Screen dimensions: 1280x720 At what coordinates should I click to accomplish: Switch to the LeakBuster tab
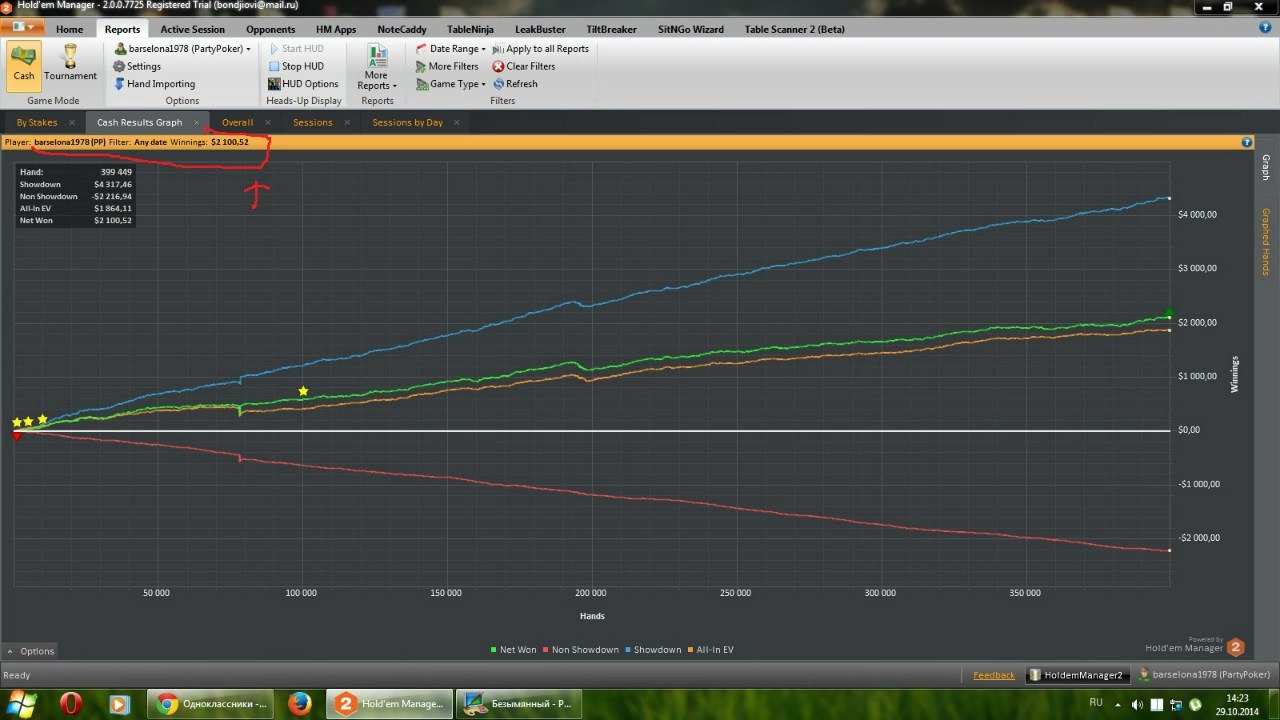[540, 29]
